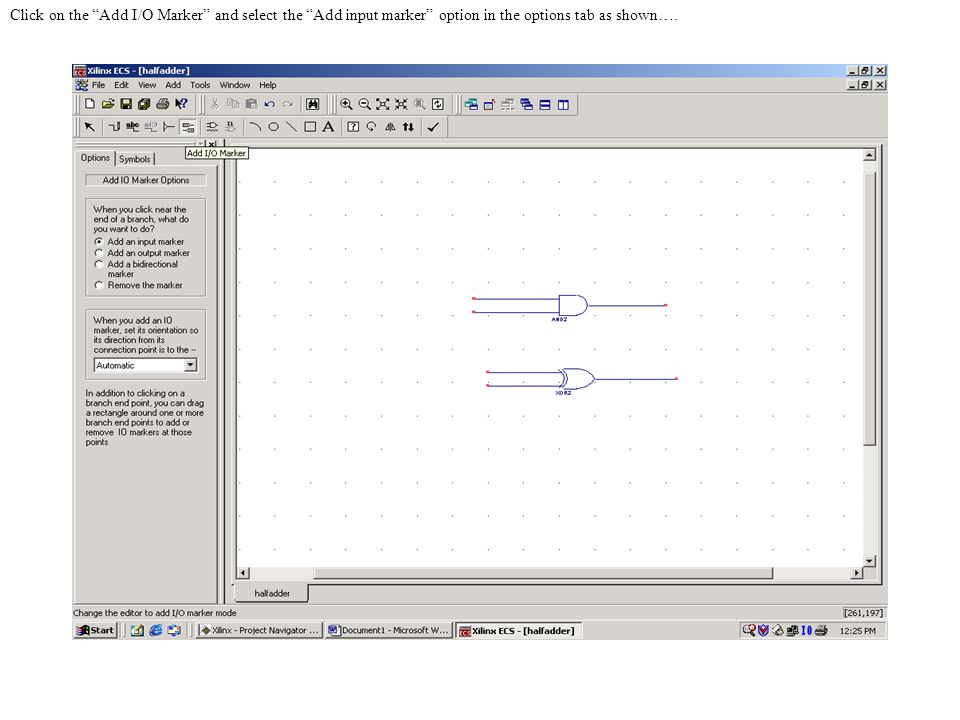960x720 pixels.
Task: Click the Refresh view icon
Action: click(x=438, y=104)
